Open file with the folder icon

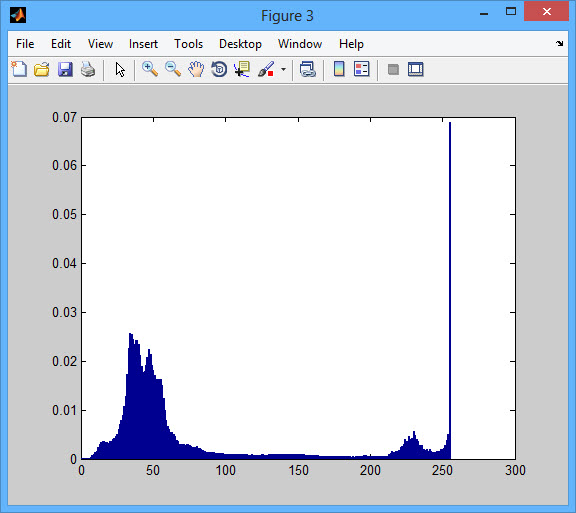(x=42, y=69)
